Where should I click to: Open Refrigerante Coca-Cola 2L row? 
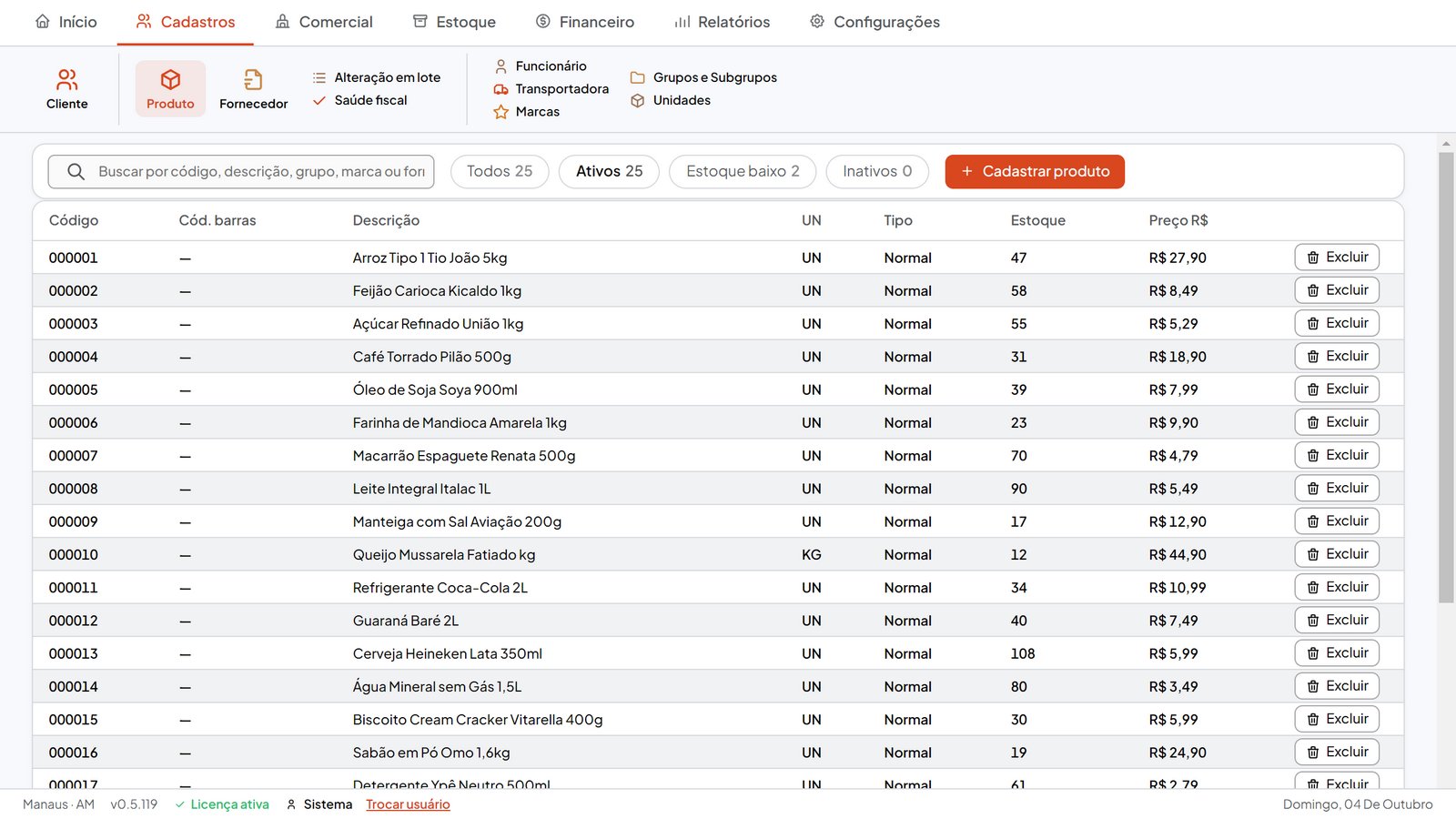(718, 588)
